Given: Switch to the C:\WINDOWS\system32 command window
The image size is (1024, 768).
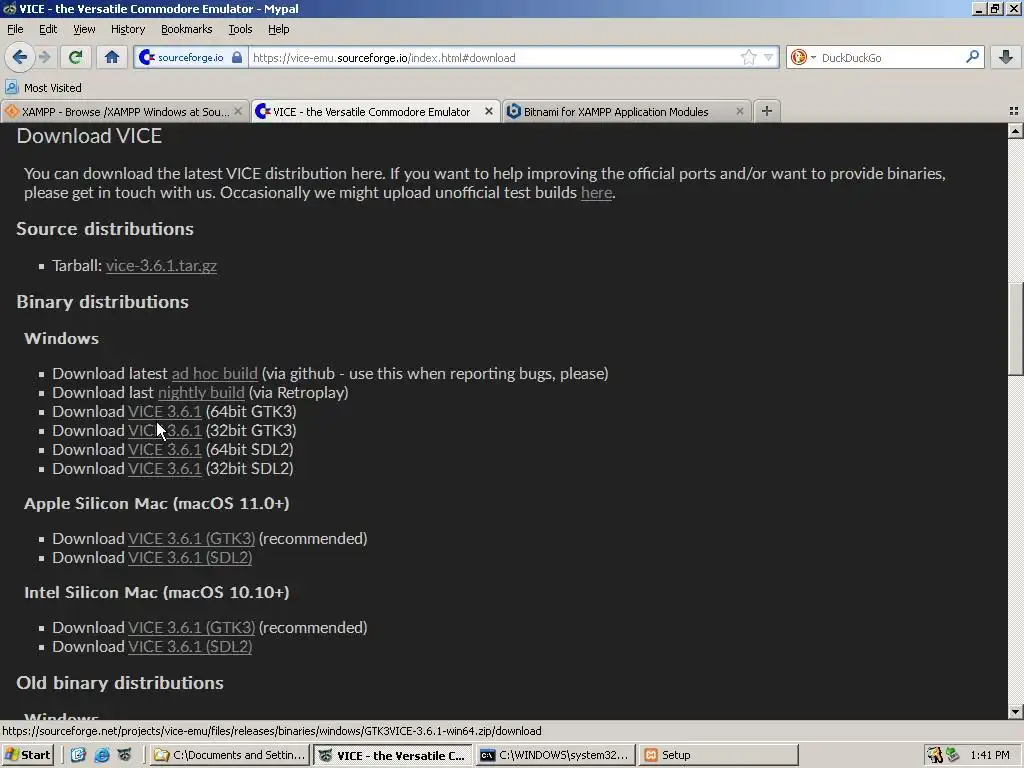Looking at the screenshot, I should tap(555, 755).
